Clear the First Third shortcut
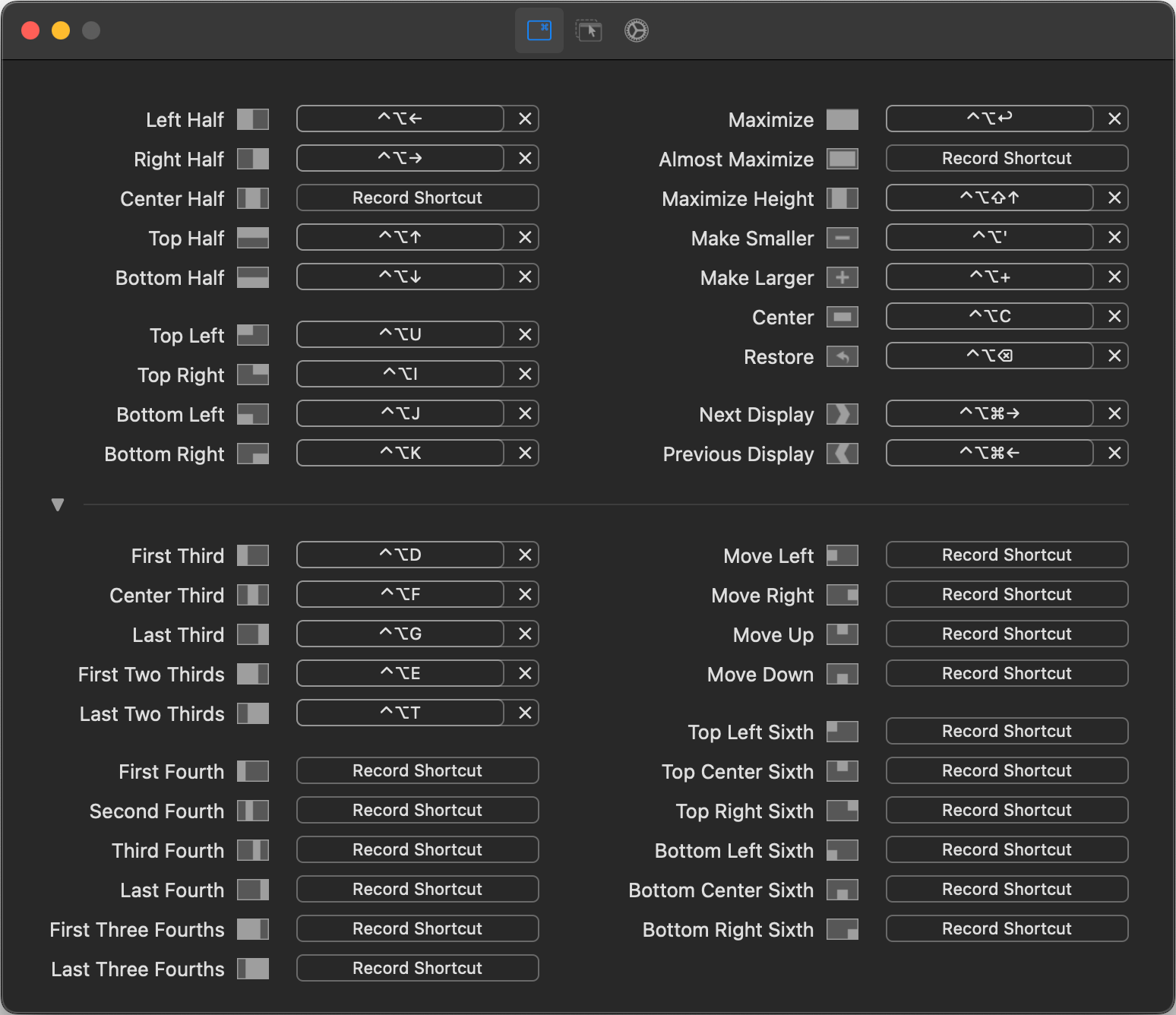Viewport: 1176px width, 1015px height. coord(524,555)
